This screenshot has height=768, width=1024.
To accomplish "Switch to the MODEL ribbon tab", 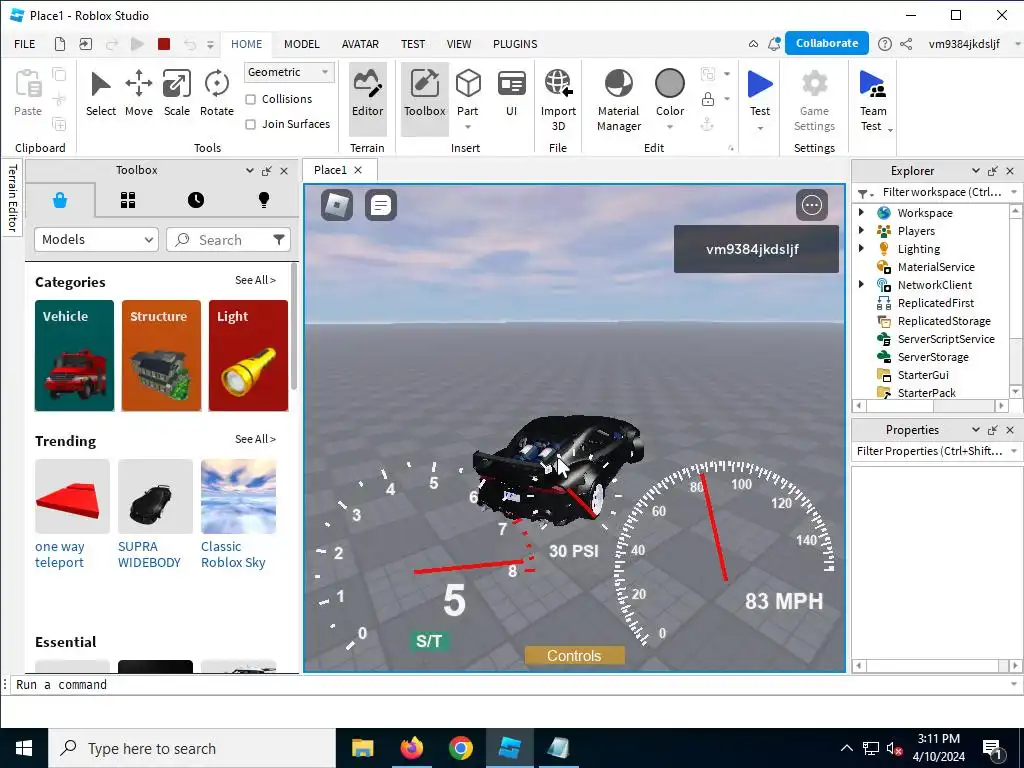I will tap(302, 44).
